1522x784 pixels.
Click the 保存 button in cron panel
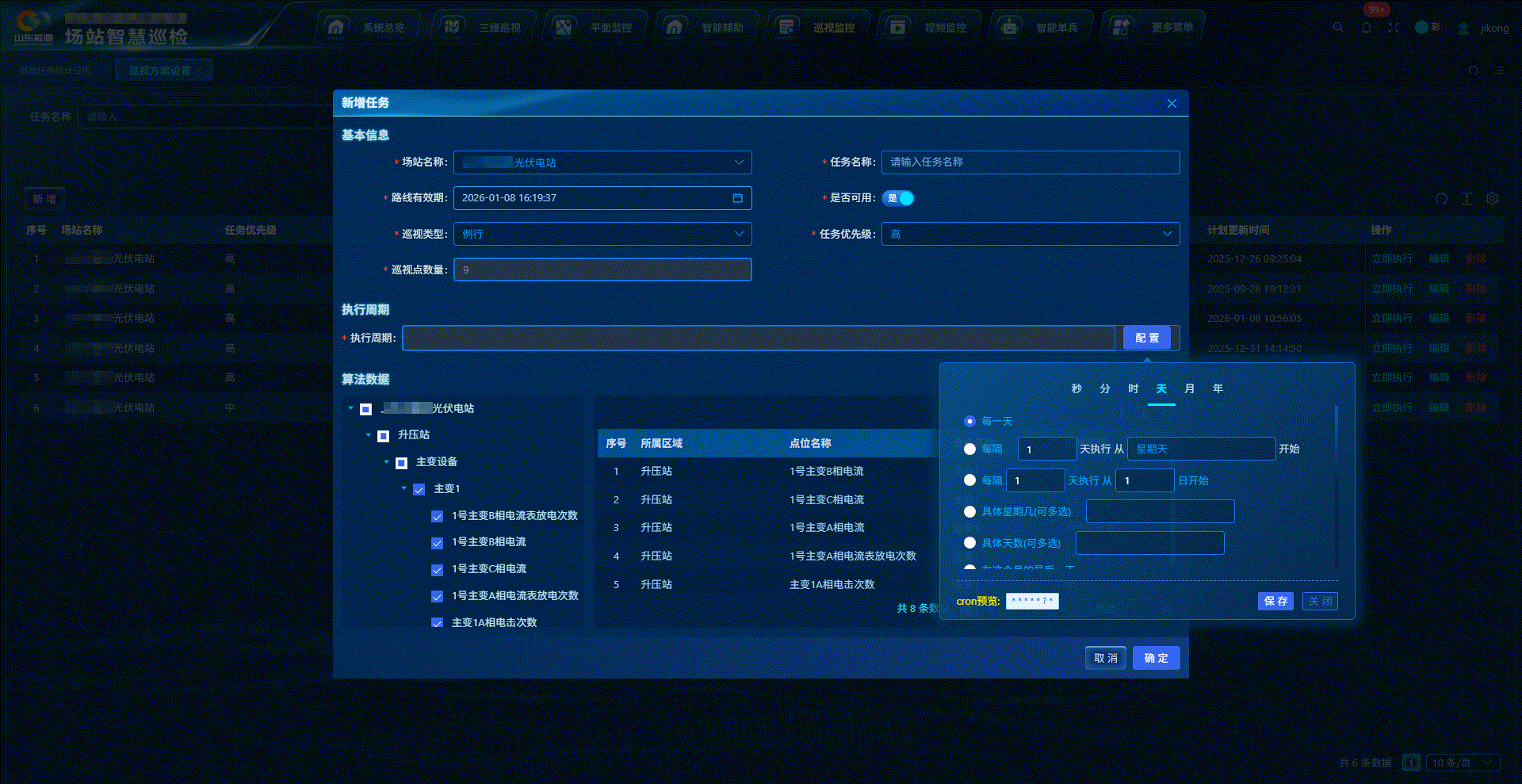tap(1275, 601)
